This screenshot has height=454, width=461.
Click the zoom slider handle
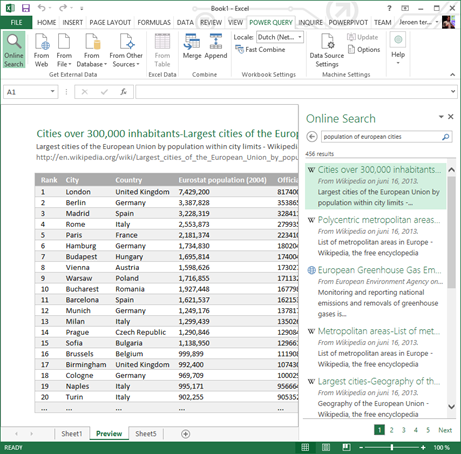click(392, 447)
